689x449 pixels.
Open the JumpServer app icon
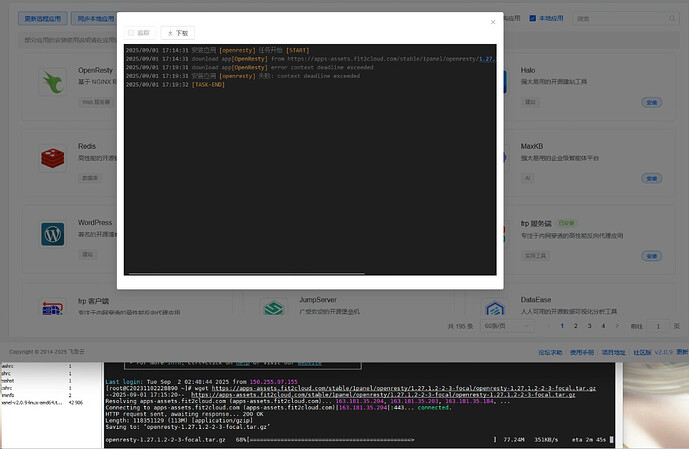pyautogui.click(x=274, y=308)
